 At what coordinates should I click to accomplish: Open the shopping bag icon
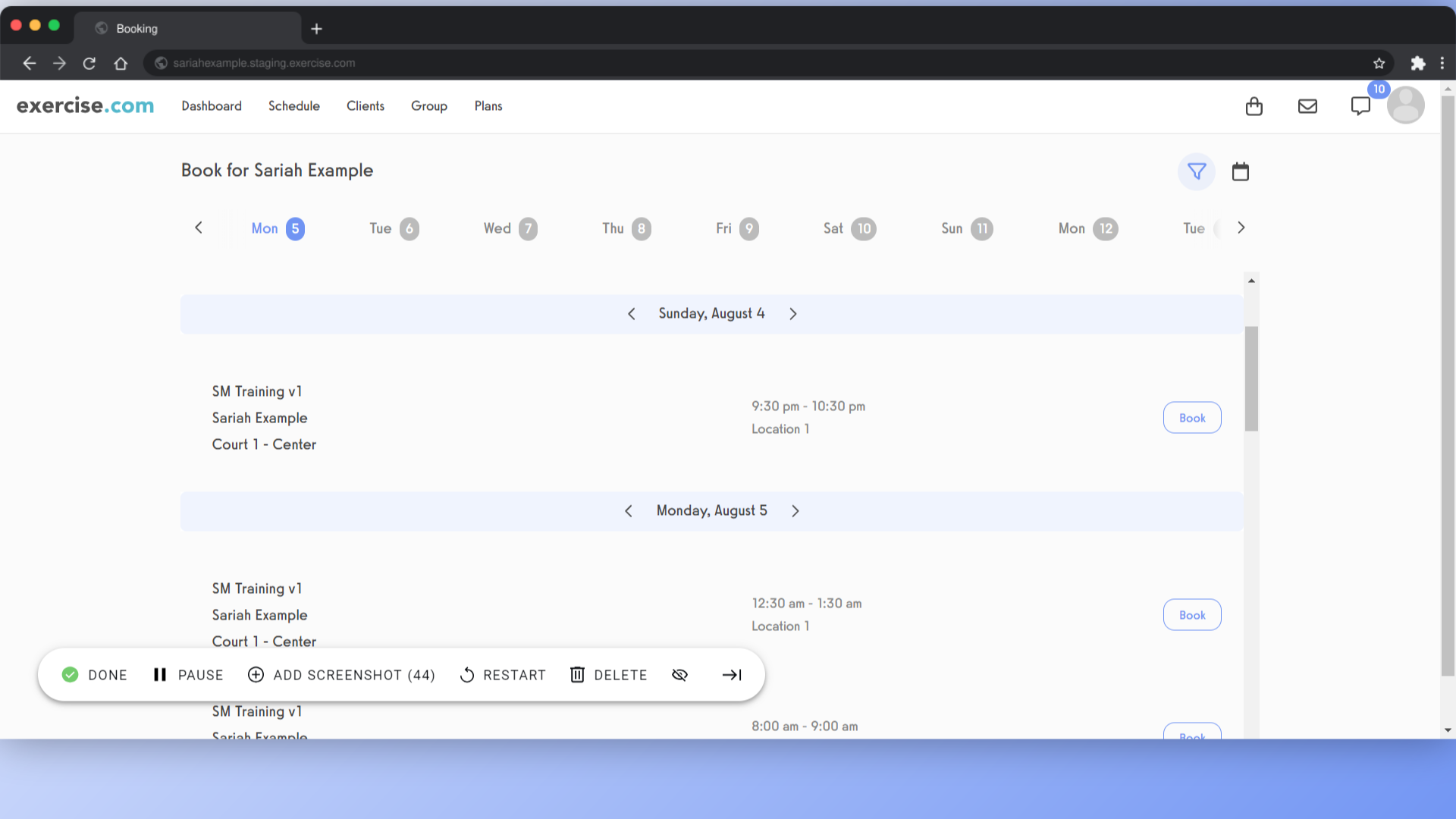(x=1254, y=106)
